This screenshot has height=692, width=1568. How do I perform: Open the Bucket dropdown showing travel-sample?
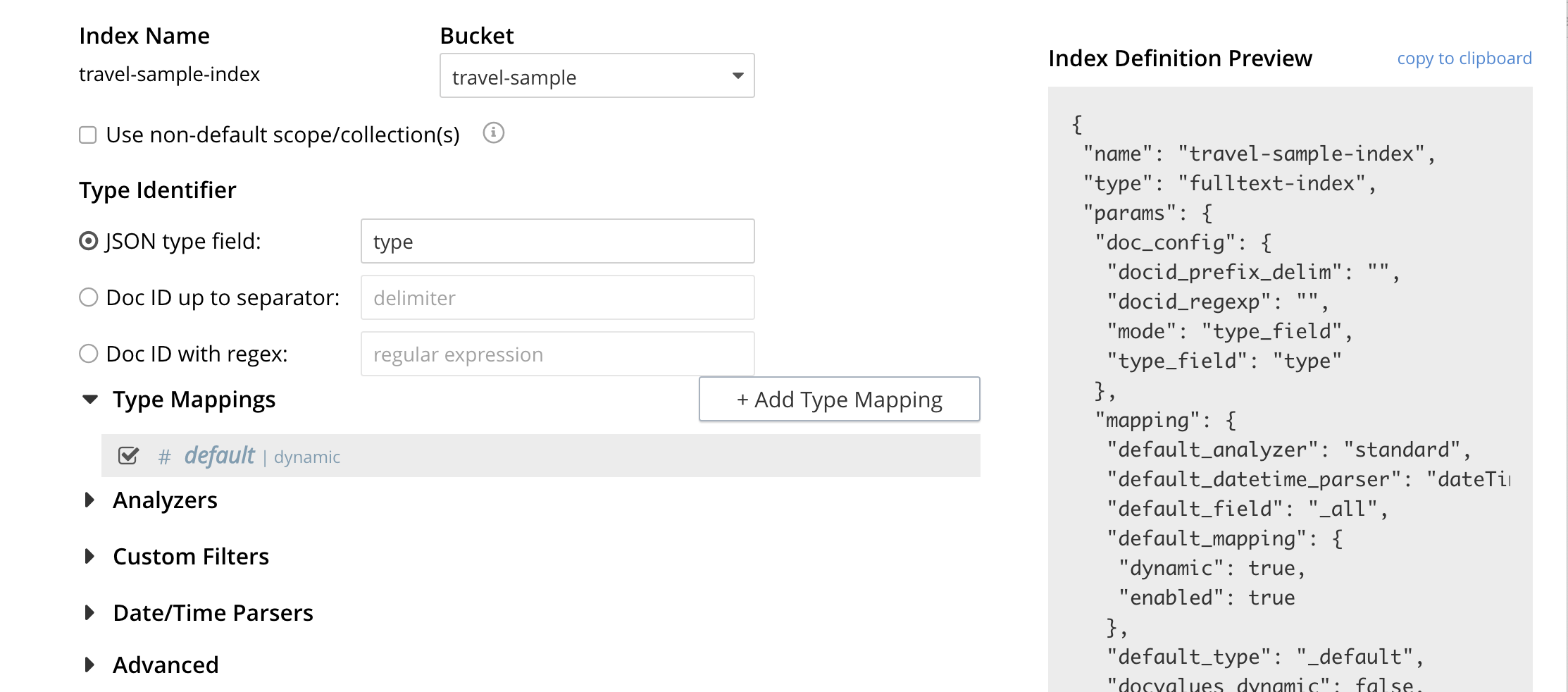[x=597, y=76]
